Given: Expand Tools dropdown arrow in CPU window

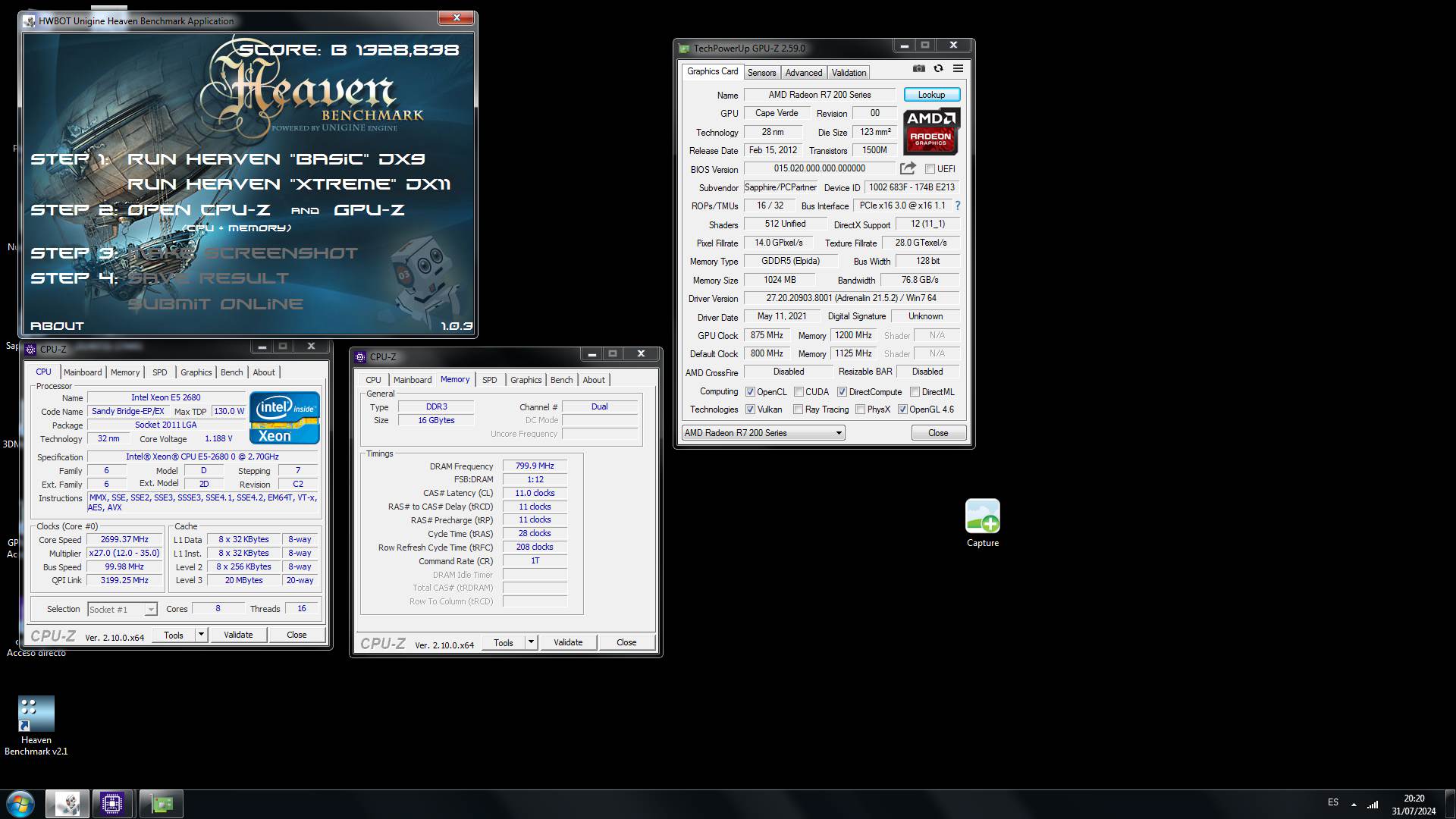Looking at the screenshot, I should [201, 635].
